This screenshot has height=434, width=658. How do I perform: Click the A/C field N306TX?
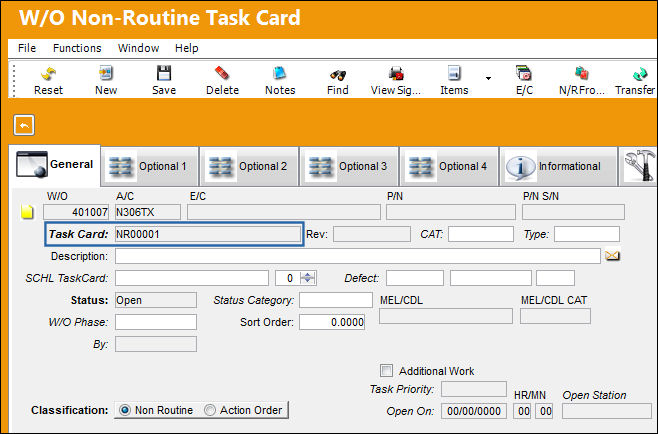[x=148, y=212]
